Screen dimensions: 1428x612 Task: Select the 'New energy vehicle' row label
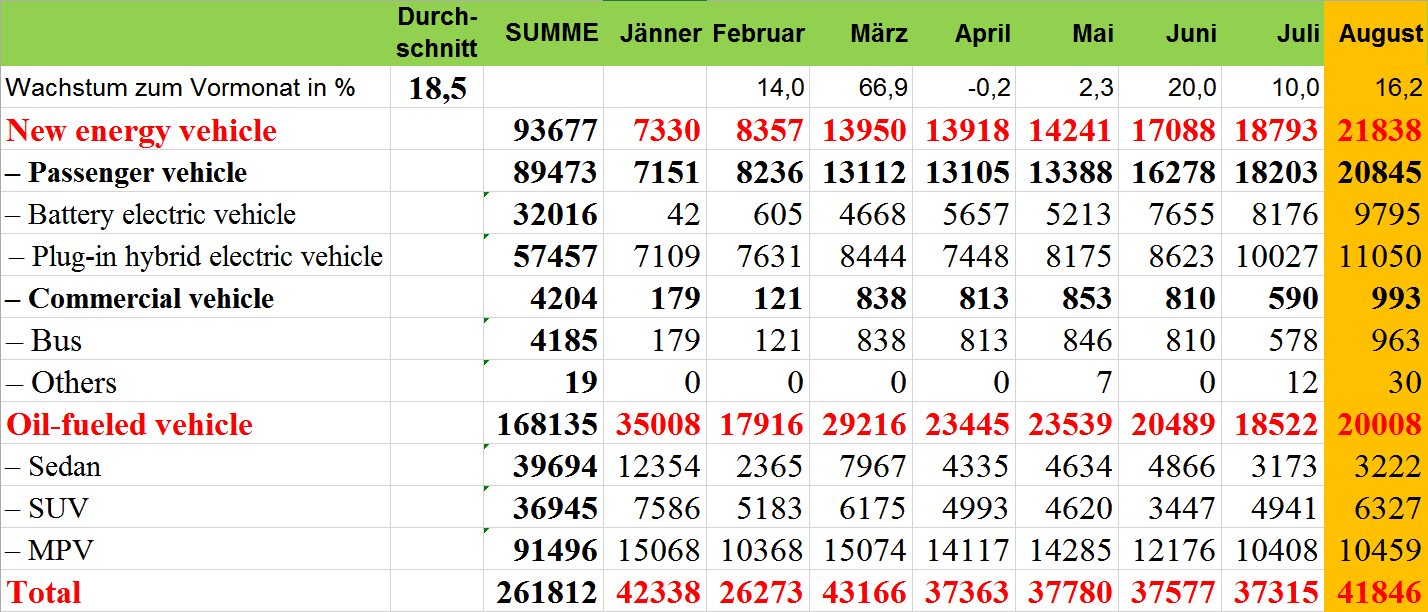pos(141,131)
